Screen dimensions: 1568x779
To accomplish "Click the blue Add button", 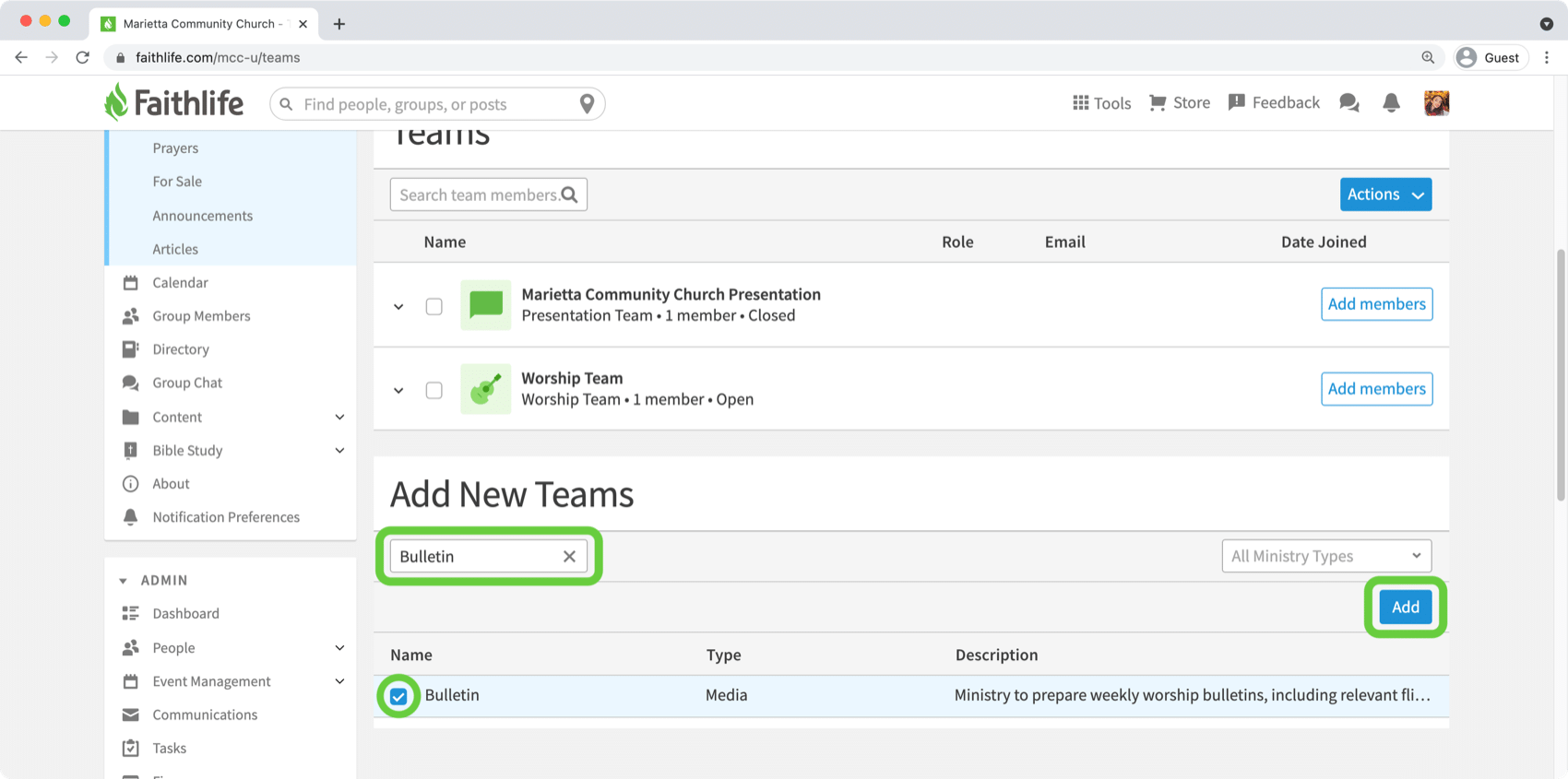I will coord(1405,607).
